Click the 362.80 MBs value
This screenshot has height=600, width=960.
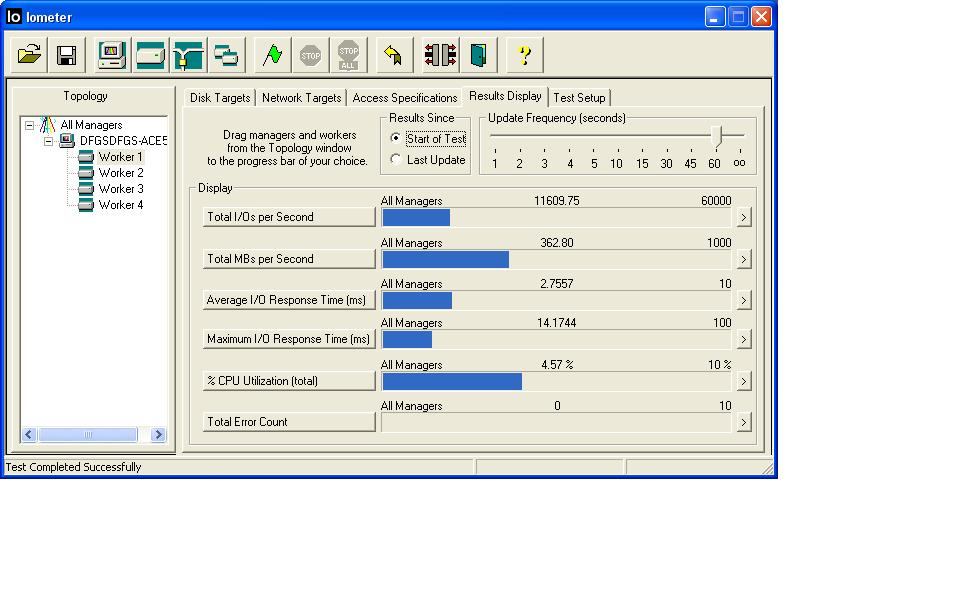[x=557, y=243]
